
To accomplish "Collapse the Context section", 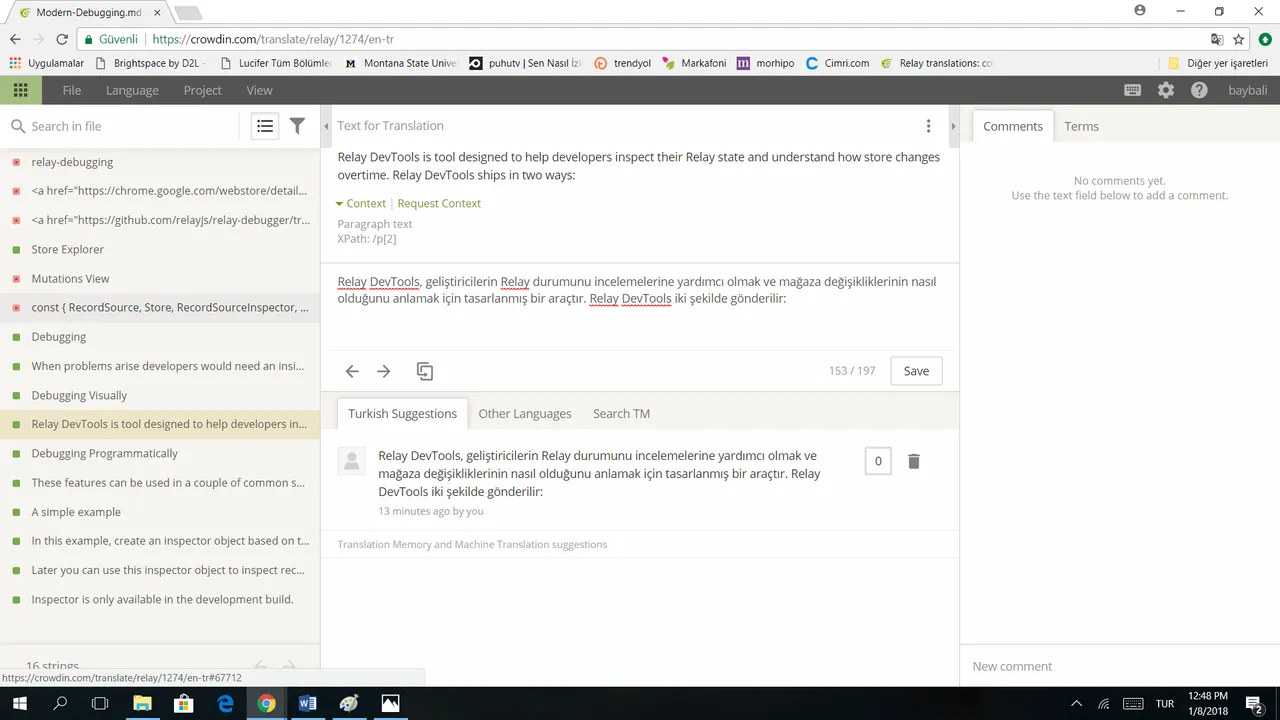I will (x=361, y=203).
